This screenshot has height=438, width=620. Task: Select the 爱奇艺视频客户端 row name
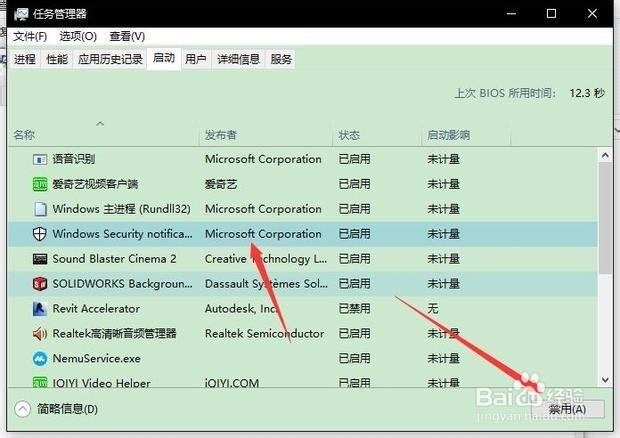click(95, 184)
